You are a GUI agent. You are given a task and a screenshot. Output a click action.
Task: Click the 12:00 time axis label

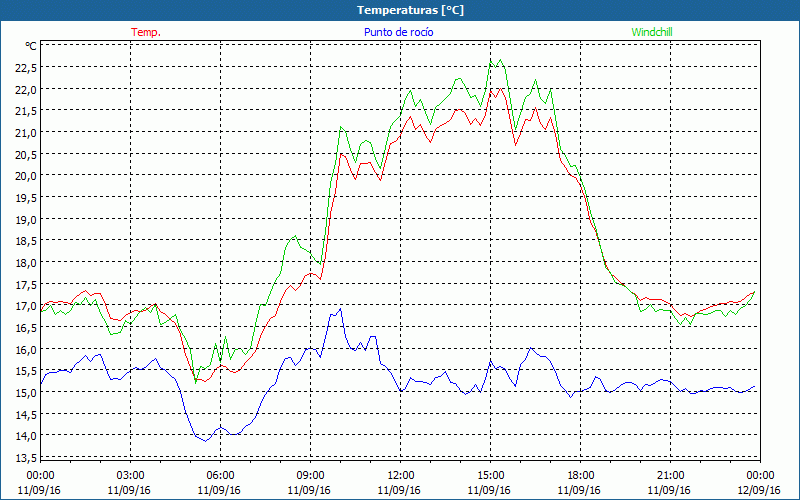(401, 476)
